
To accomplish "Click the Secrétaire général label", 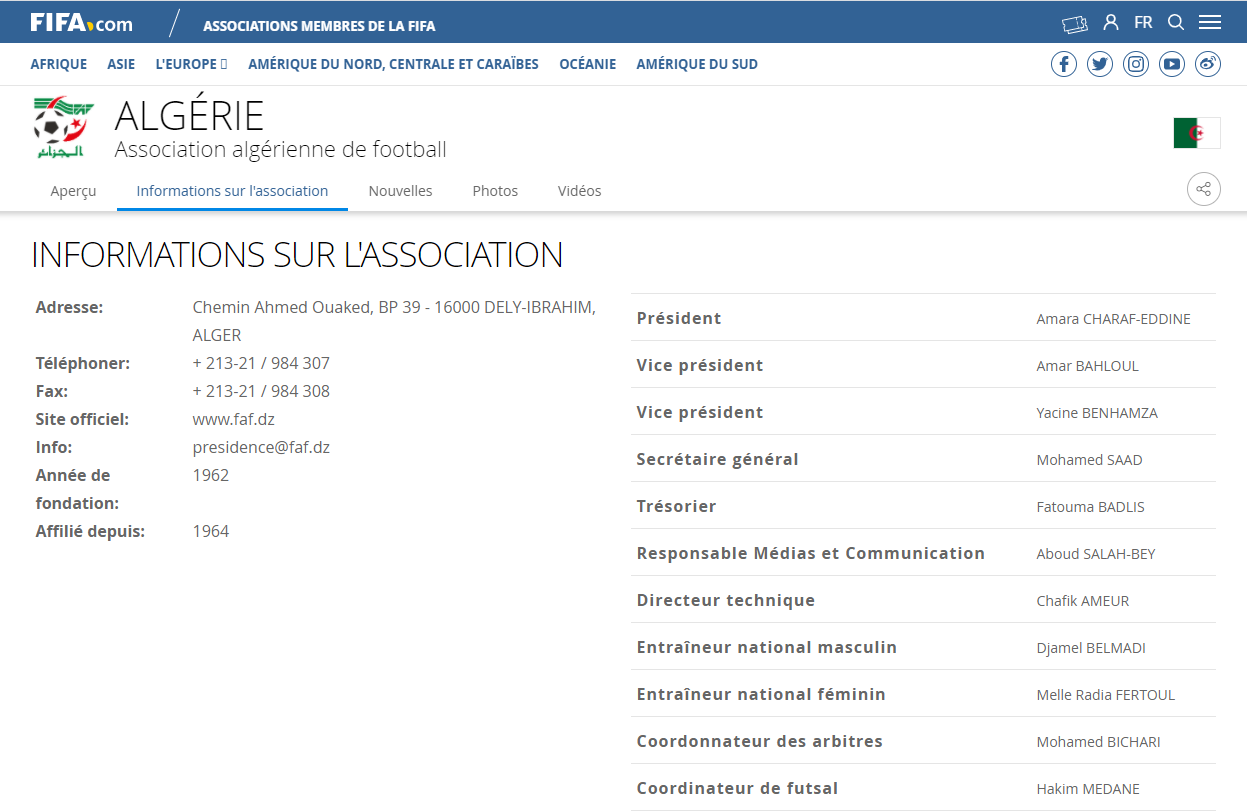I will tap(717, 459).
